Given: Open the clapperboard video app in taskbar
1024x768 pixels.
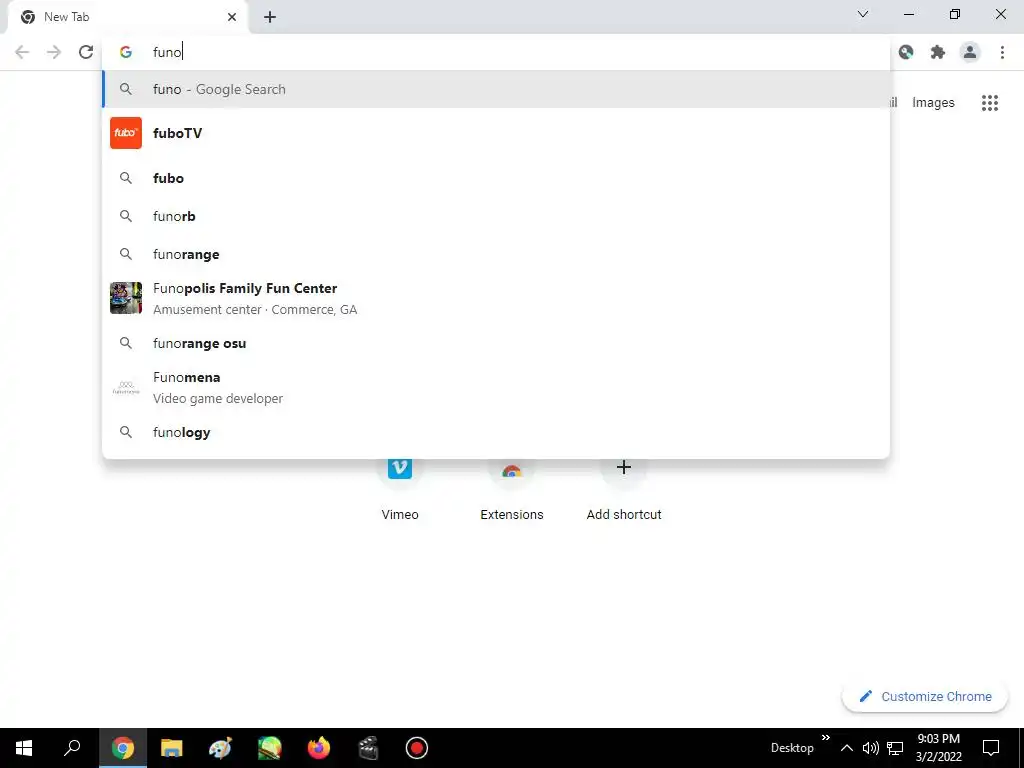Looking at the screenshot, I should (368, 748).
